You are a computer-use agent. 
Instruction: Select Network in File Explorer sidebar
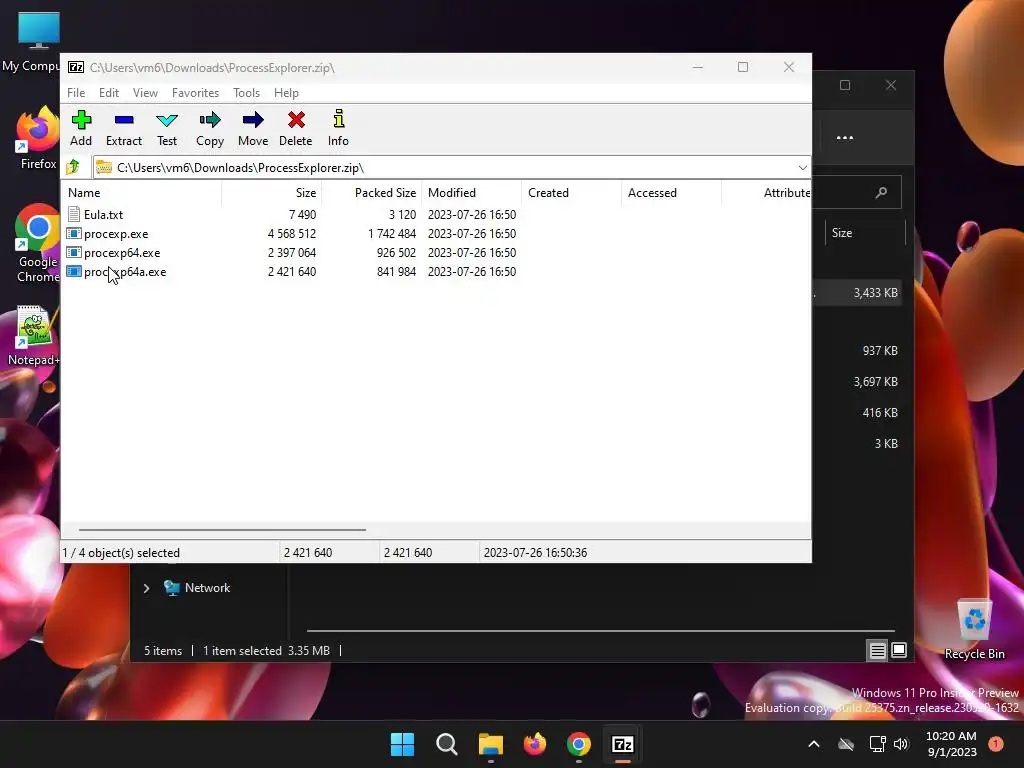tap(207, 588)
